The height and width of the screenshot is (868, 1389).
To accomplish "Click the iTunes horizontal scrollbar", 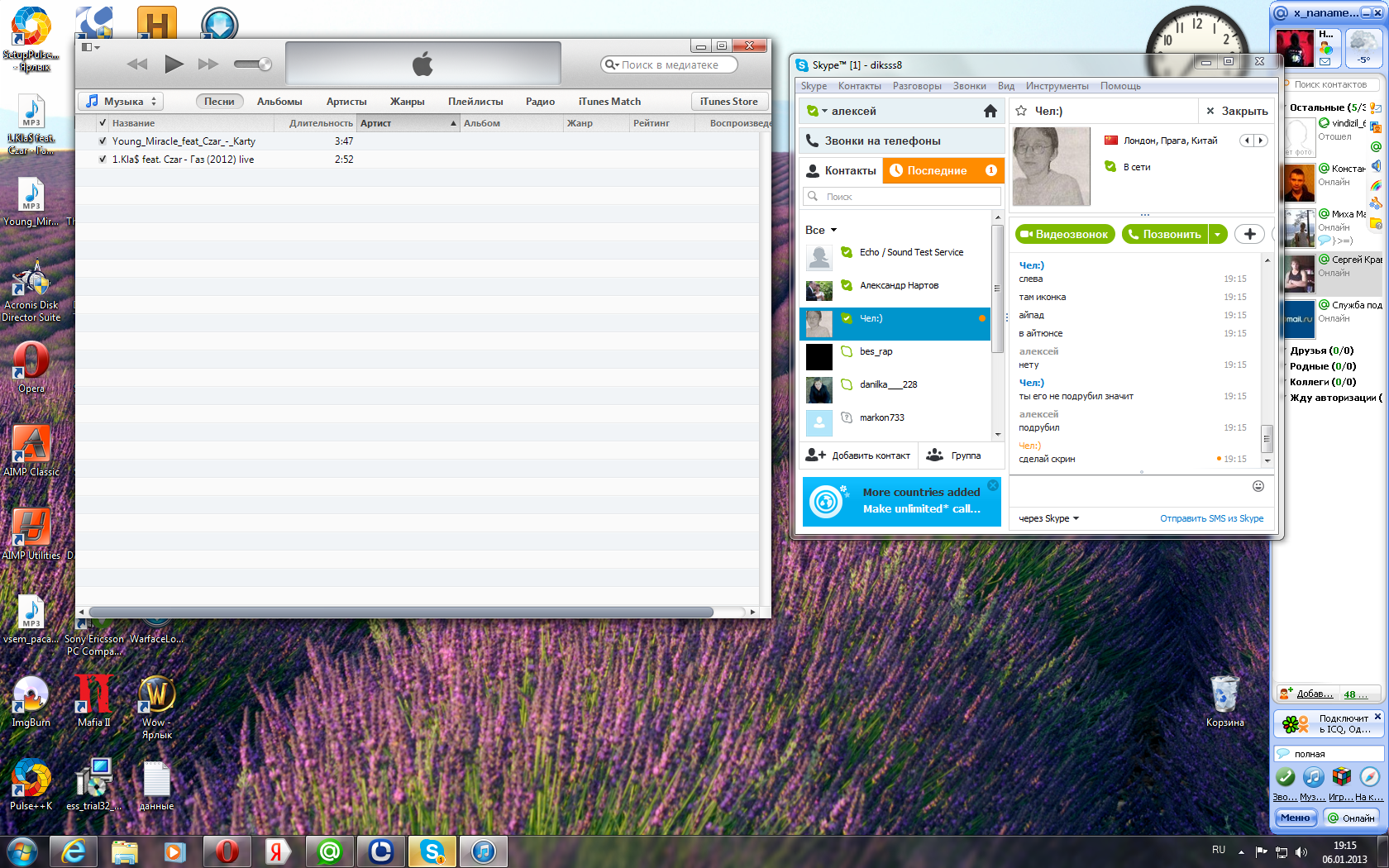I will click(401, 612).
